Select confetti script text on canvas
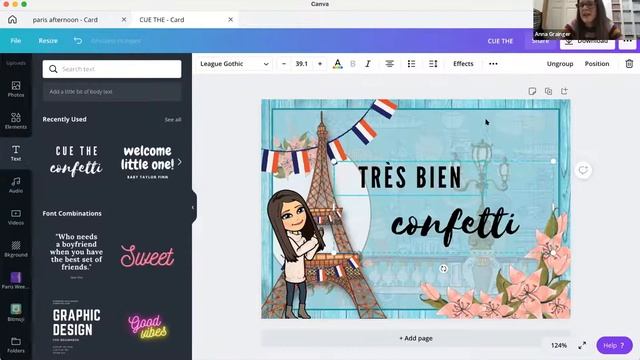This screenshot has width=640, height=360. (x=455, y=226)
